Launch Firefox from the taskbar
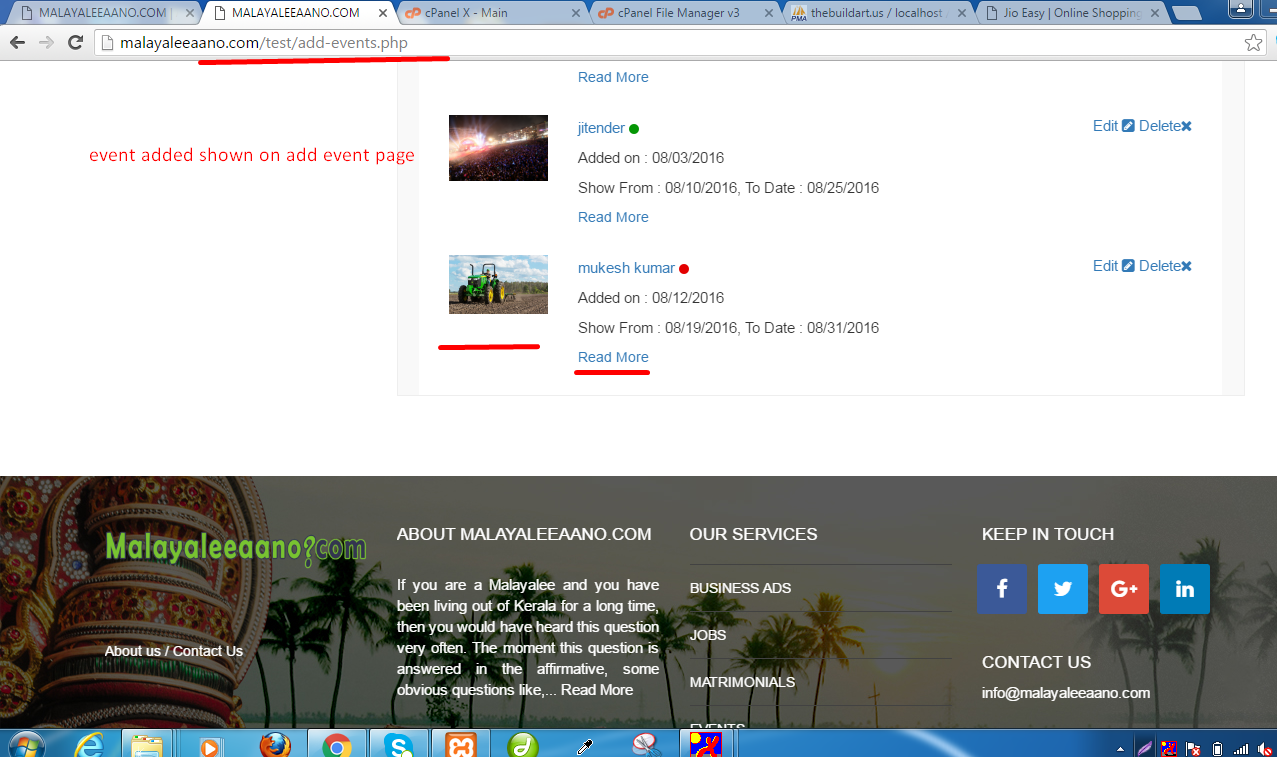Viewport: 1277px width, 757px height. point(274,745)
